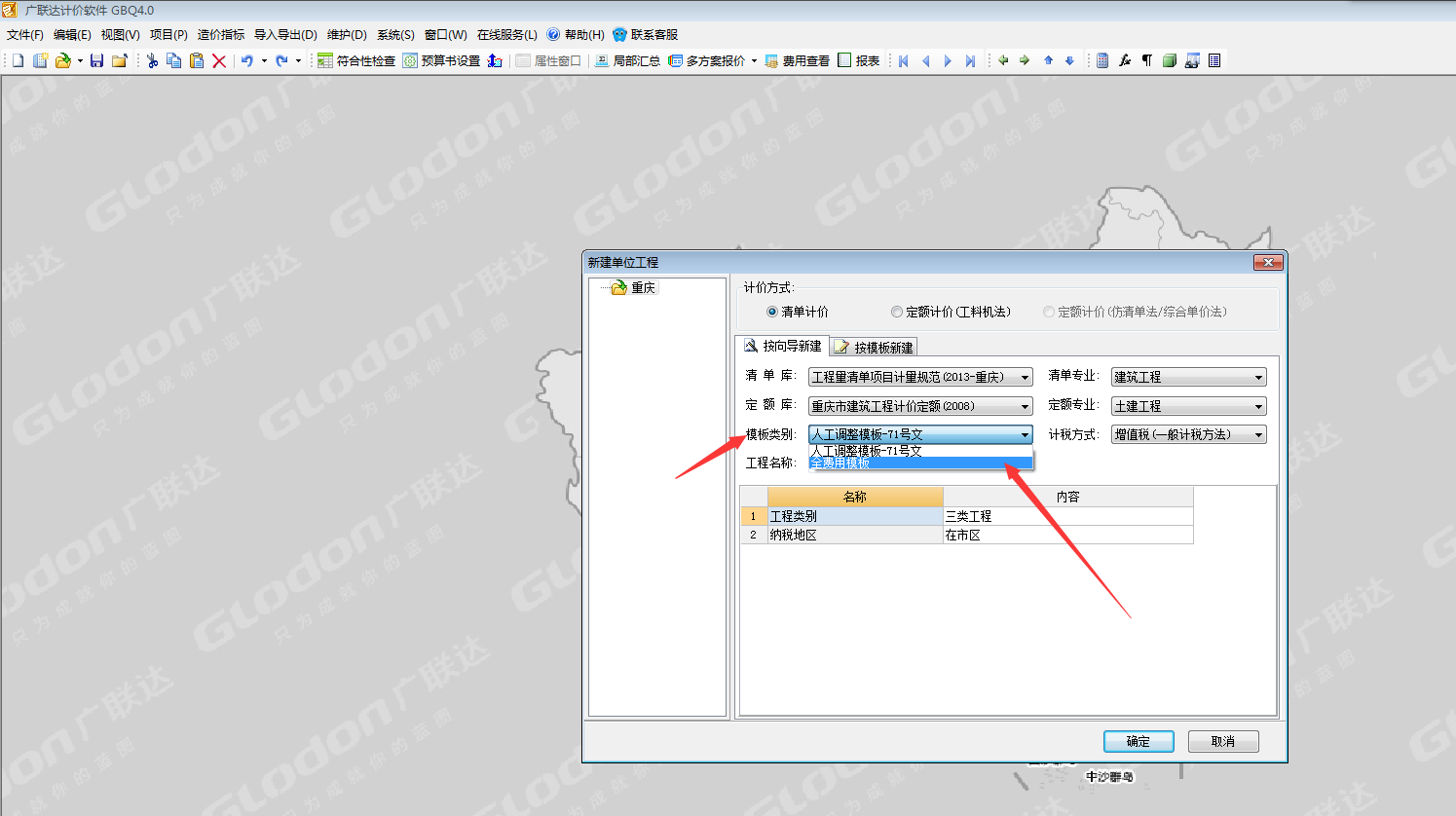Click the 三类工程 table cell
The width and height of the screenshot is (1456, 816).
(x=1067, y=516)
